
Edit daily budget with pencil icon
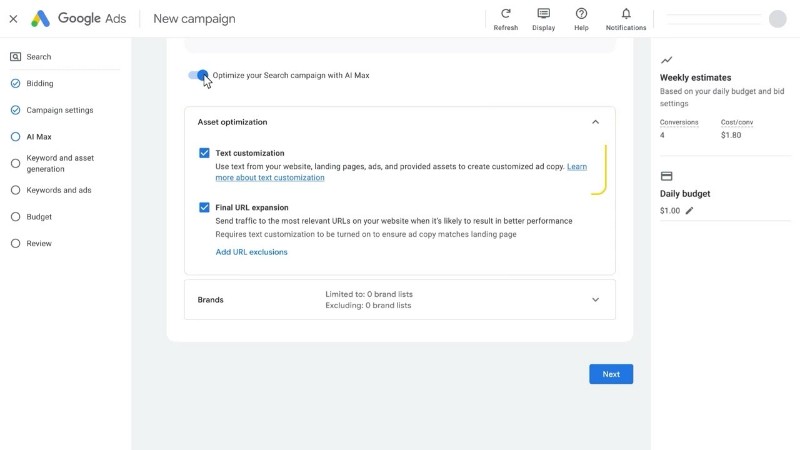(689, 211)
